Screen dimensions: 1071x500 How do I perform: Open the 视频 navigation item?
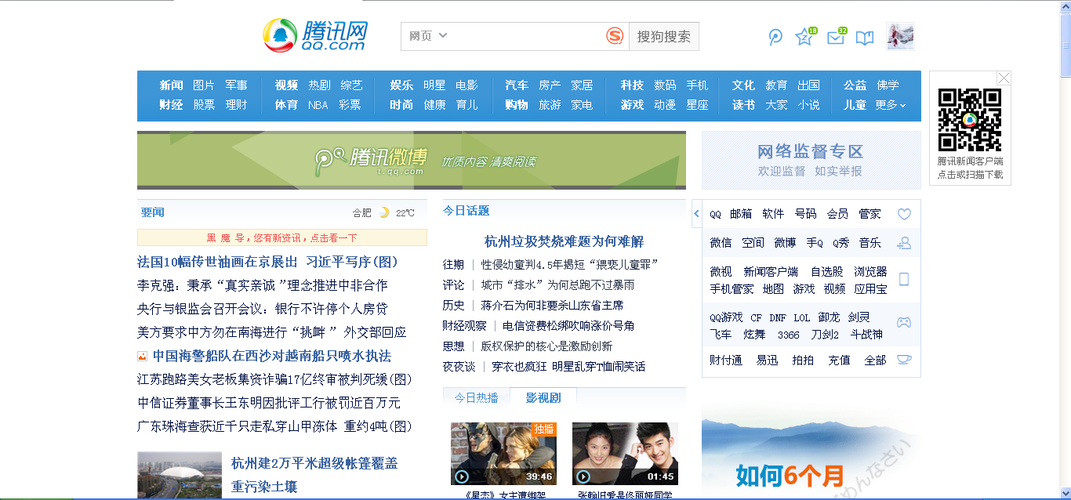pyautogui.click(x=286, y=85)
